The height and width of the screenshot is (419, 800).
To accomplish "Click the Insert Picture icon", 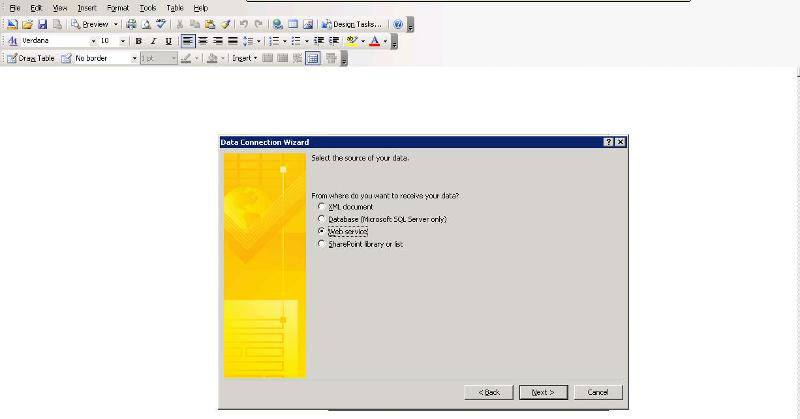I will pyautogui.click(x=308, y=24).
